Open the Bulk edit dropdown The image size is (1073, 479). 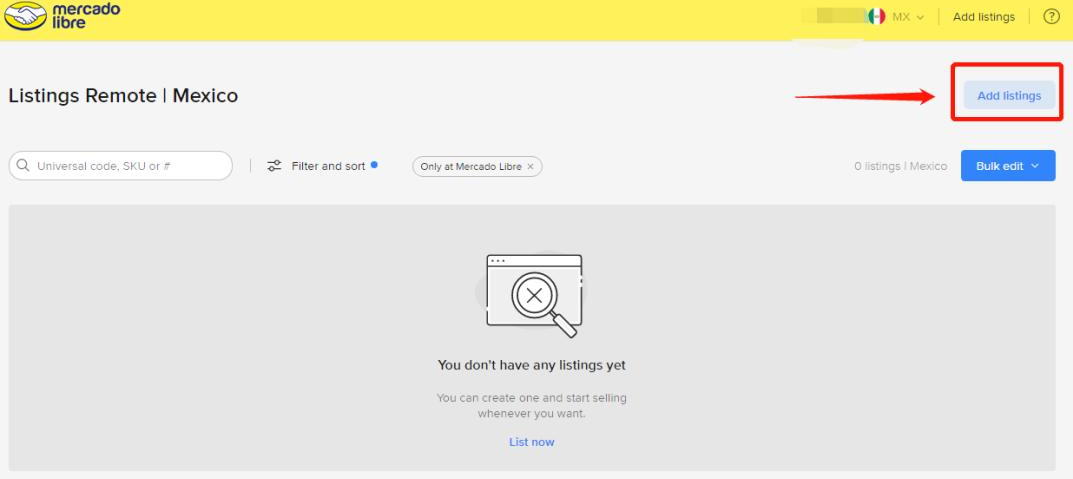[1007, 166]
